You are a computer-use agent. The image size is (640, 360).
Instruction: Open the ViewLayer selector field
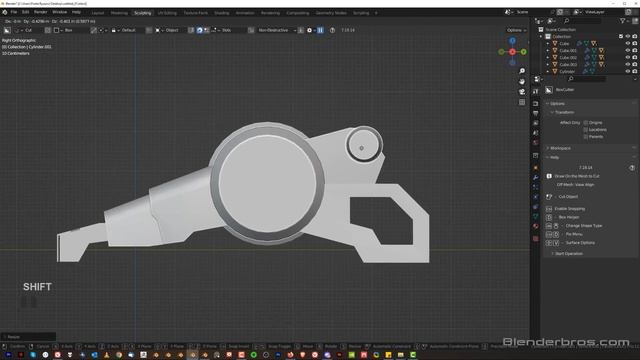pos(599,12)
